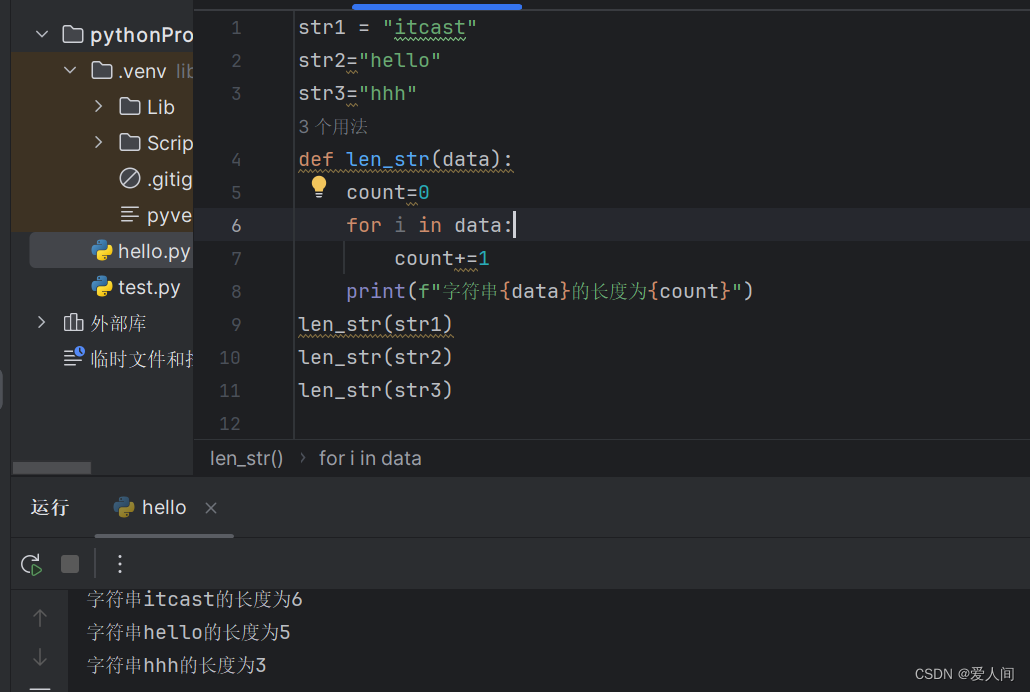Click the count+=1 code line
1030x692 pixels.
click(x=441, y=258)
